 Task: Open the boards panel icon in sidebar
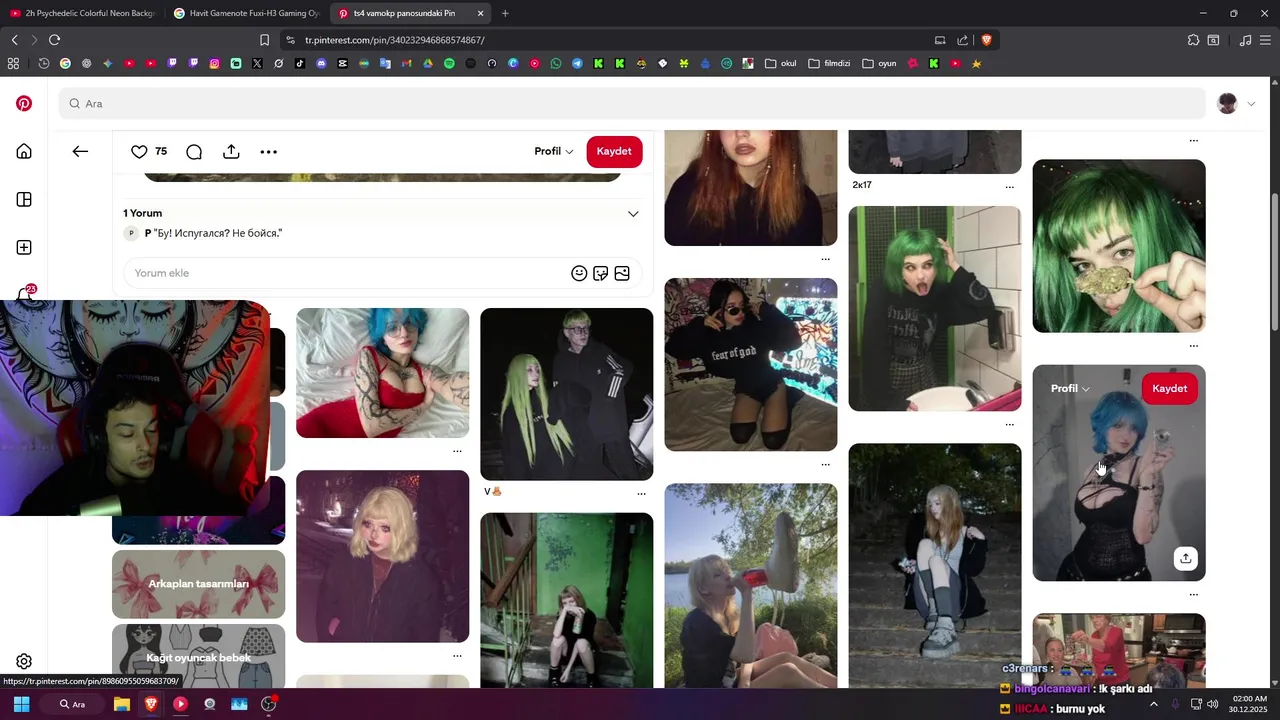24,199
